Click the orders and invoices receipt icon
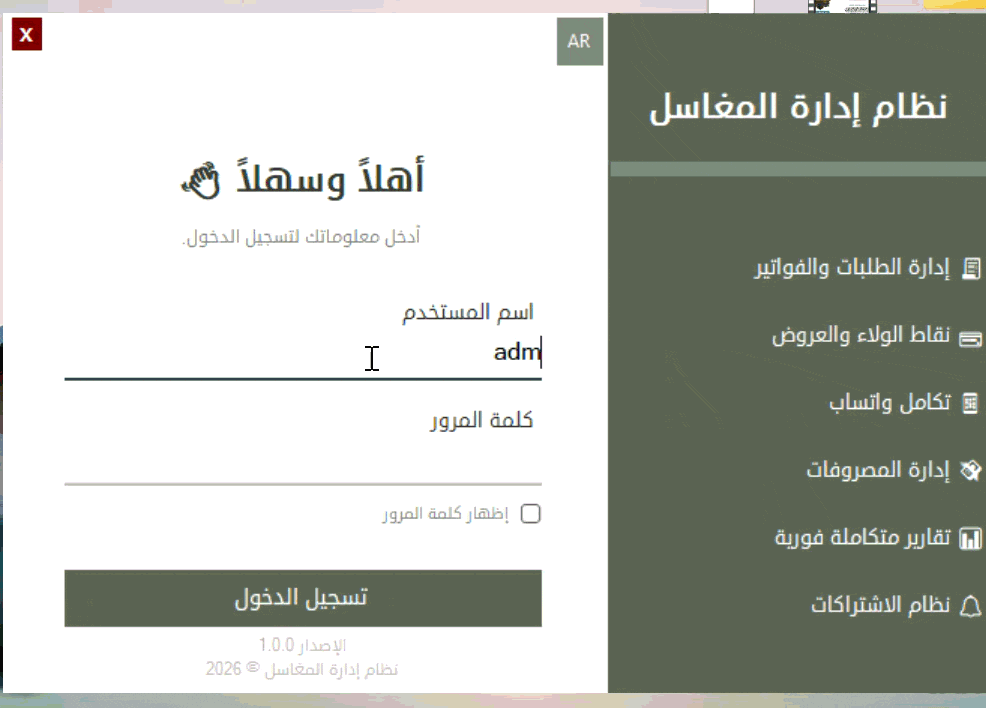This screenshot has height=708, width=986. point(970,268)
